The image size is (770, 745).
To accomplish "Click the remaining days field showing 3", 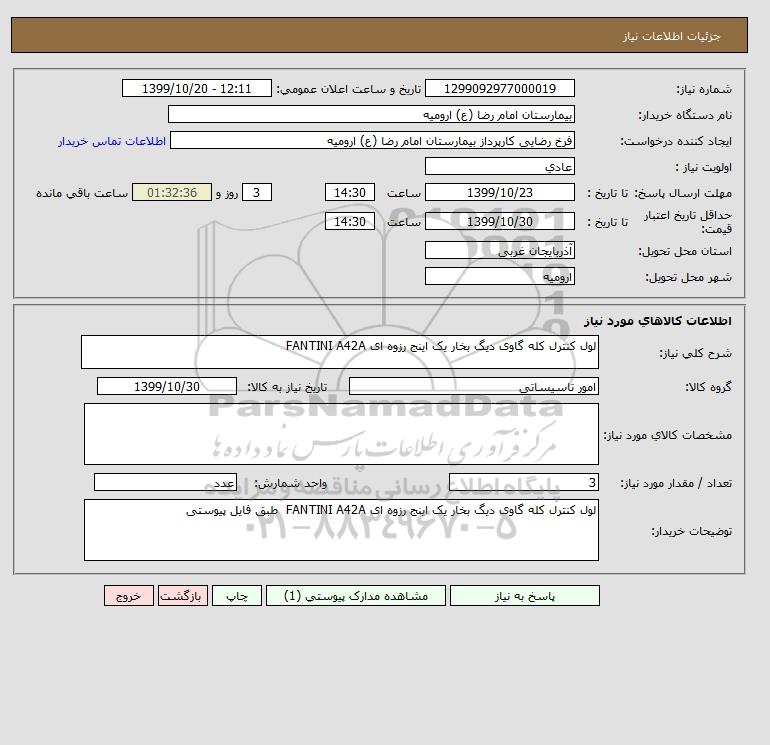I will 257,193.
